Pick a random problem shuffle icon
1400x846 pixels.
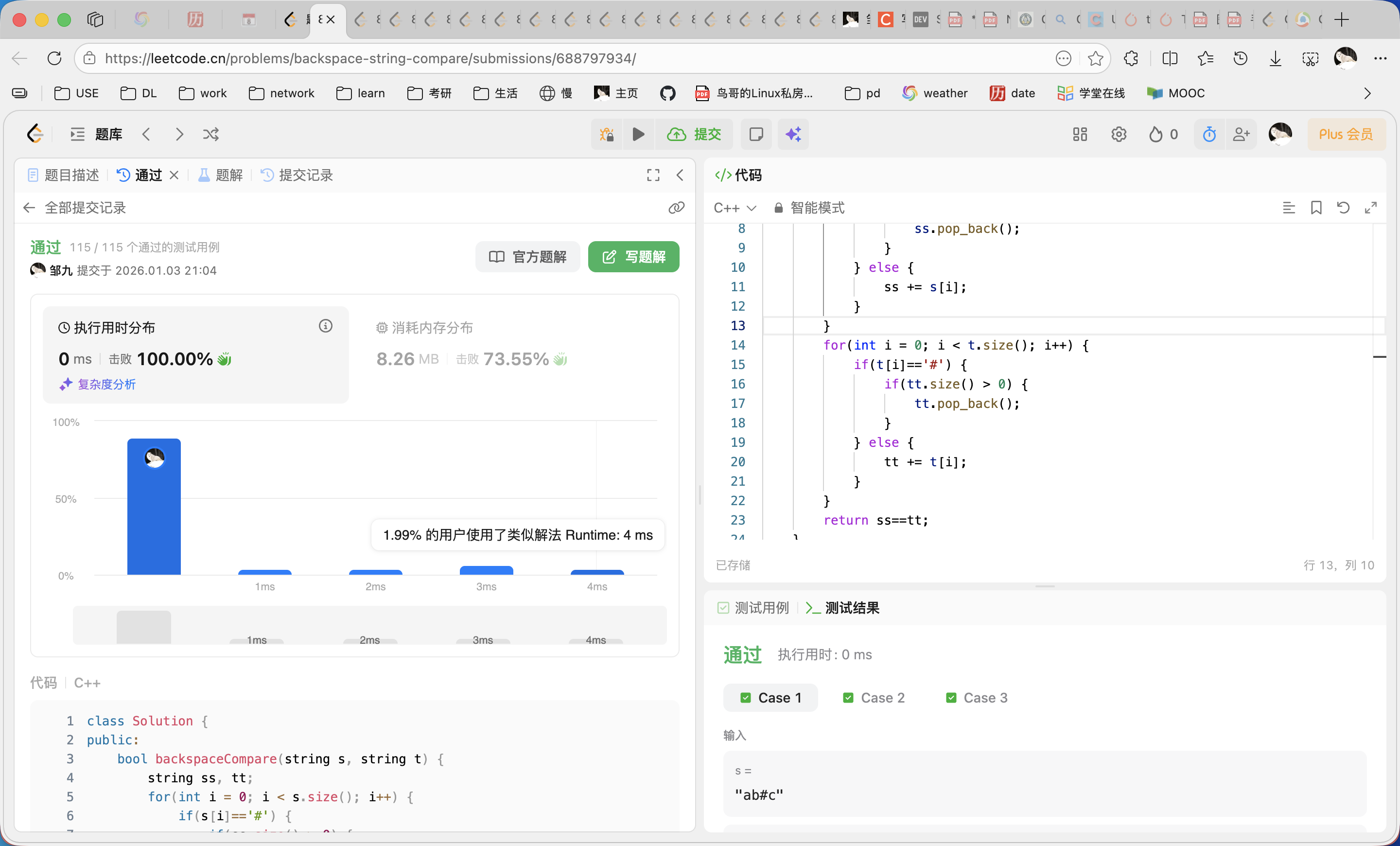pyautogui.click(x=211, y=135)
